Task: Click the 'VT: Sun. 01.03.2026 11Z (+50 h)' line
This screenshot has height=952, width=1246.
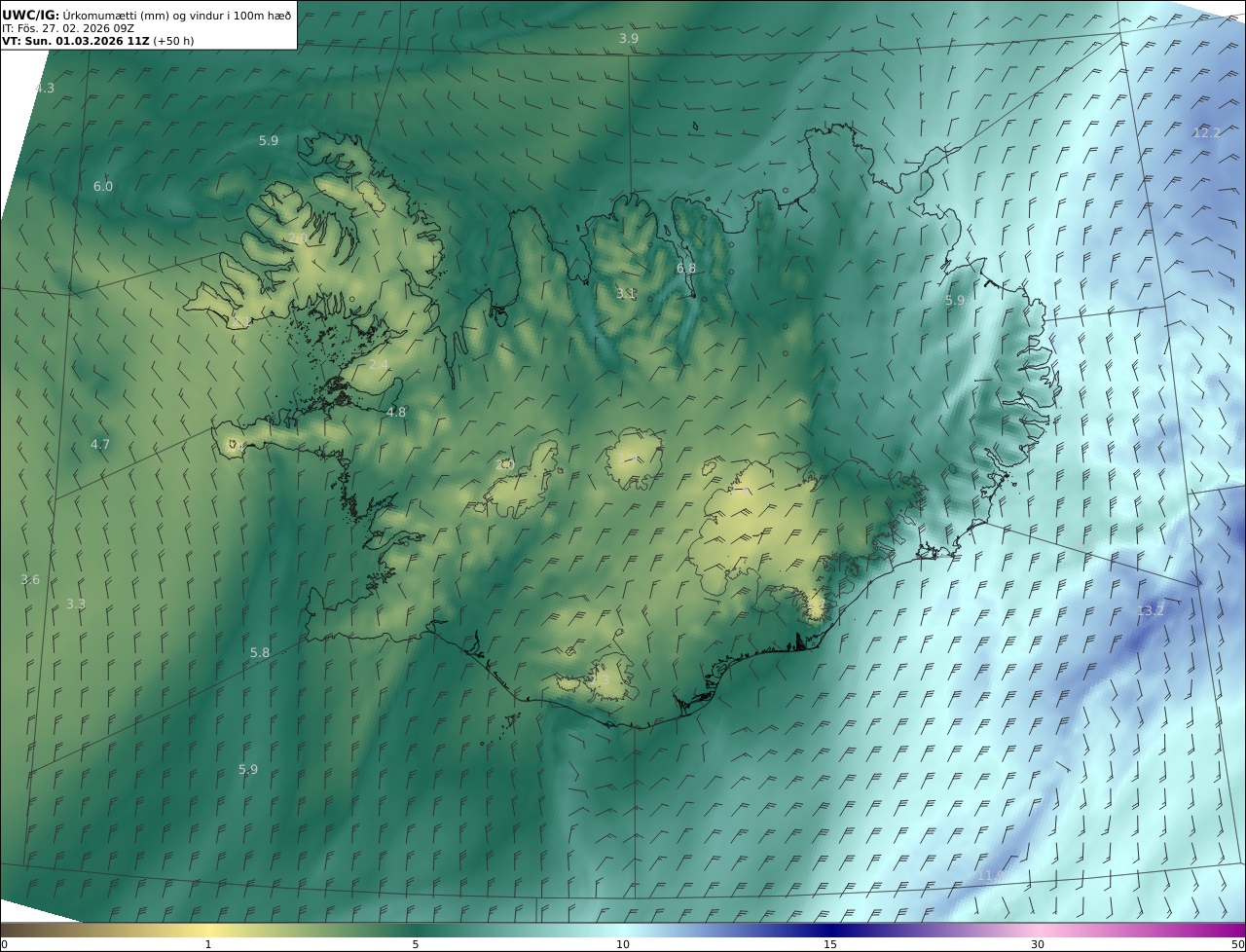Action: pyautogui.click(x=97, y=42)
